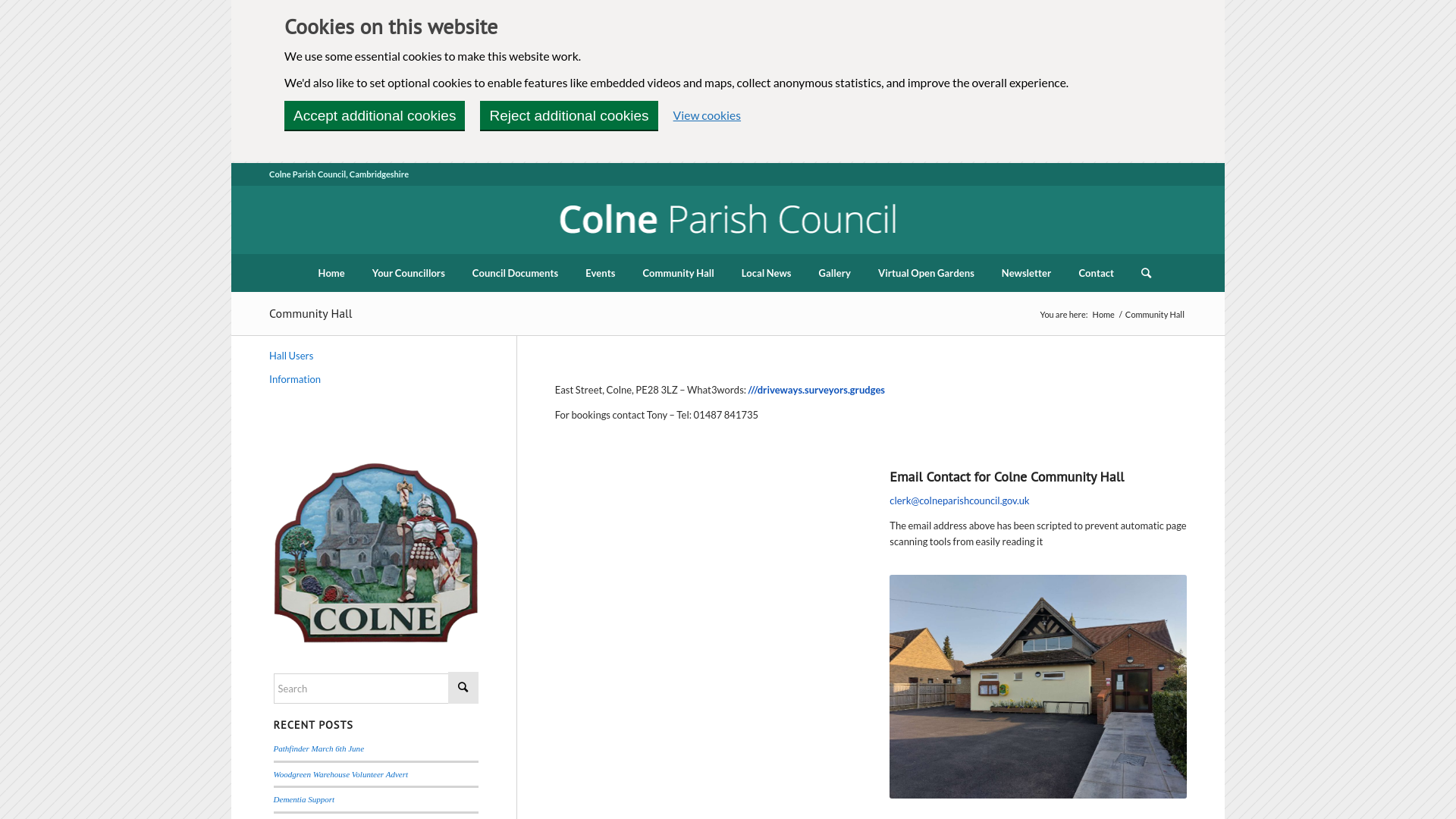Click the Colne village sign image
This screenshot has height=819, width=1456.
pyautogui.click(x=376, y=553)
